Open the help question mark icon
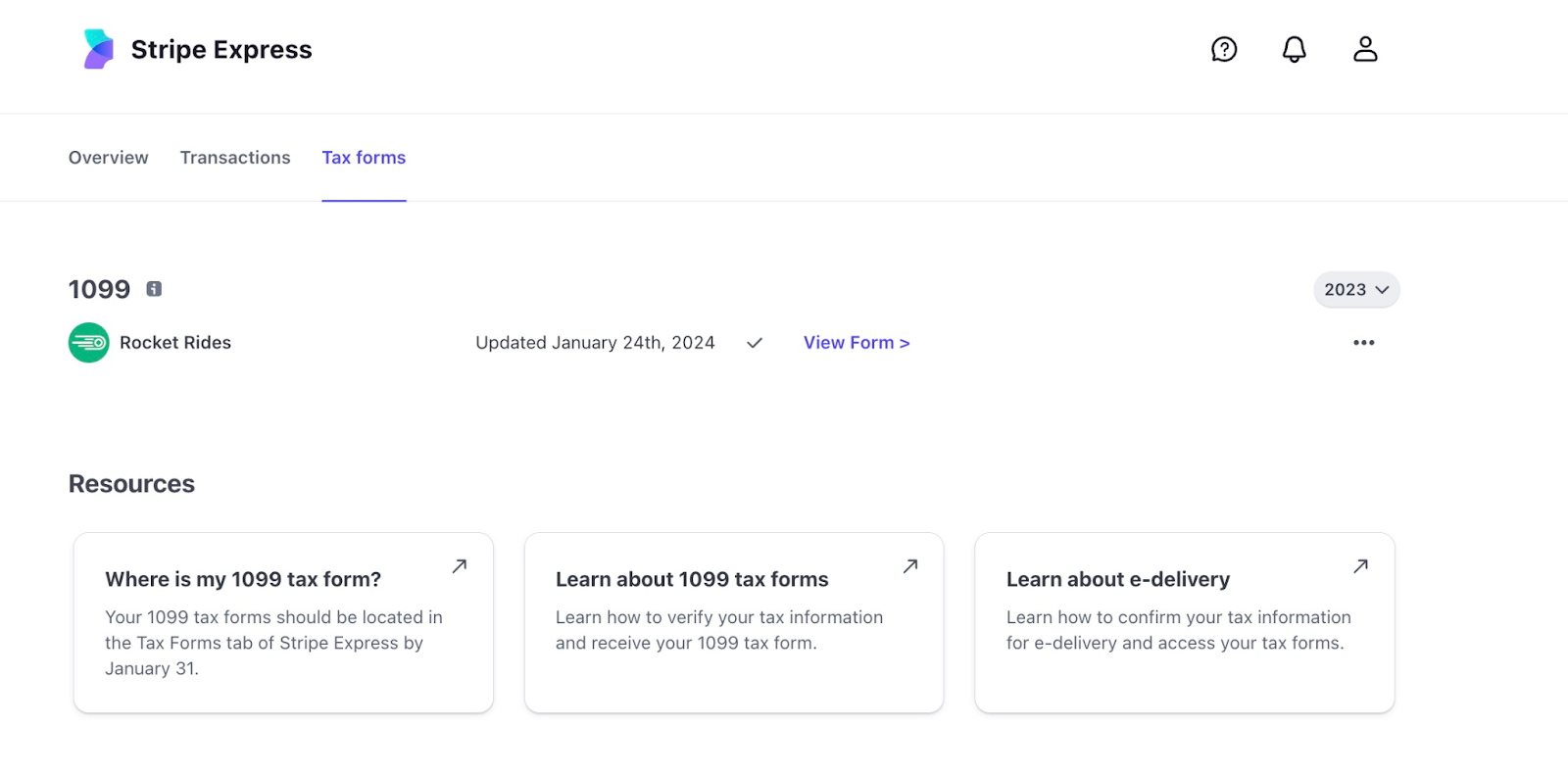Image resolution: width=1568 pixels, height=775 pixels. click(1224, 49)
